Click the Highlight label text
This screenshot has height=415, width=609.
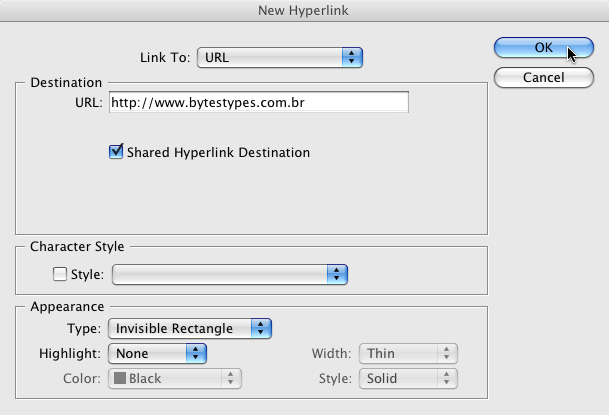pyautogui.click(x=70, y=354)
